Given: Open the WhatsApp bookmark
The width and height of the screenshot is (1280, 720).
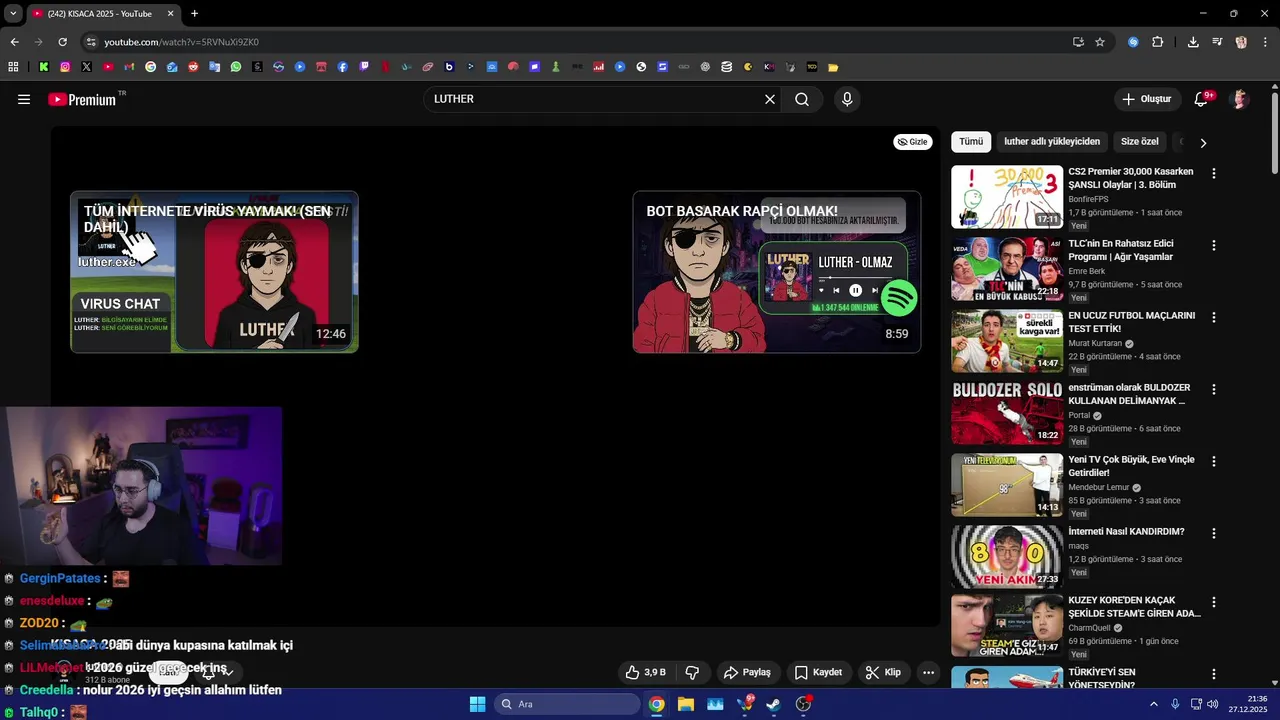Looking at the screenshot, I should [x=236, y=67].
